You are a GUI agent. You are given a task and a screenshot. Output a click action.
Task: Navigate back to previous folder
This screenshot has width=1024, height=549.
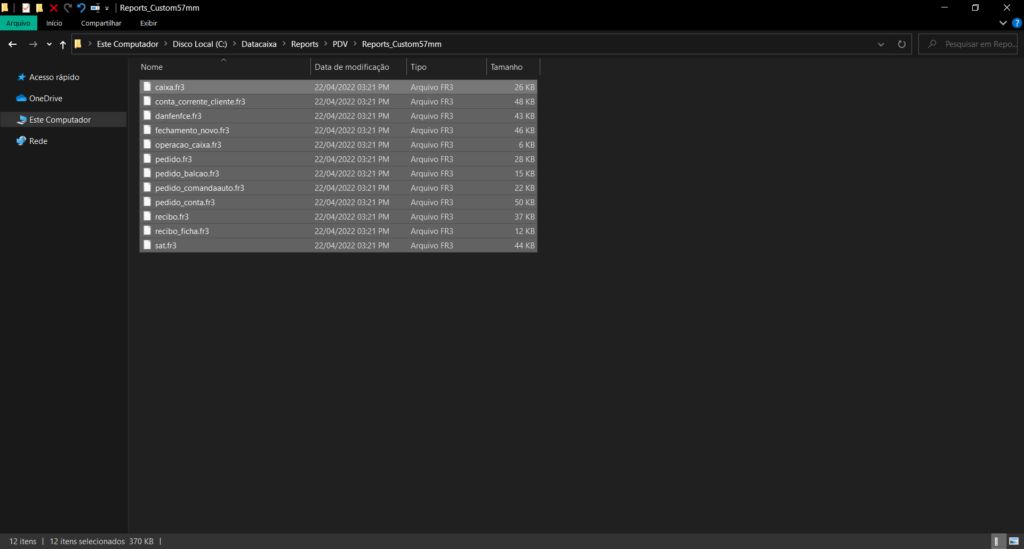click(12, 44)
